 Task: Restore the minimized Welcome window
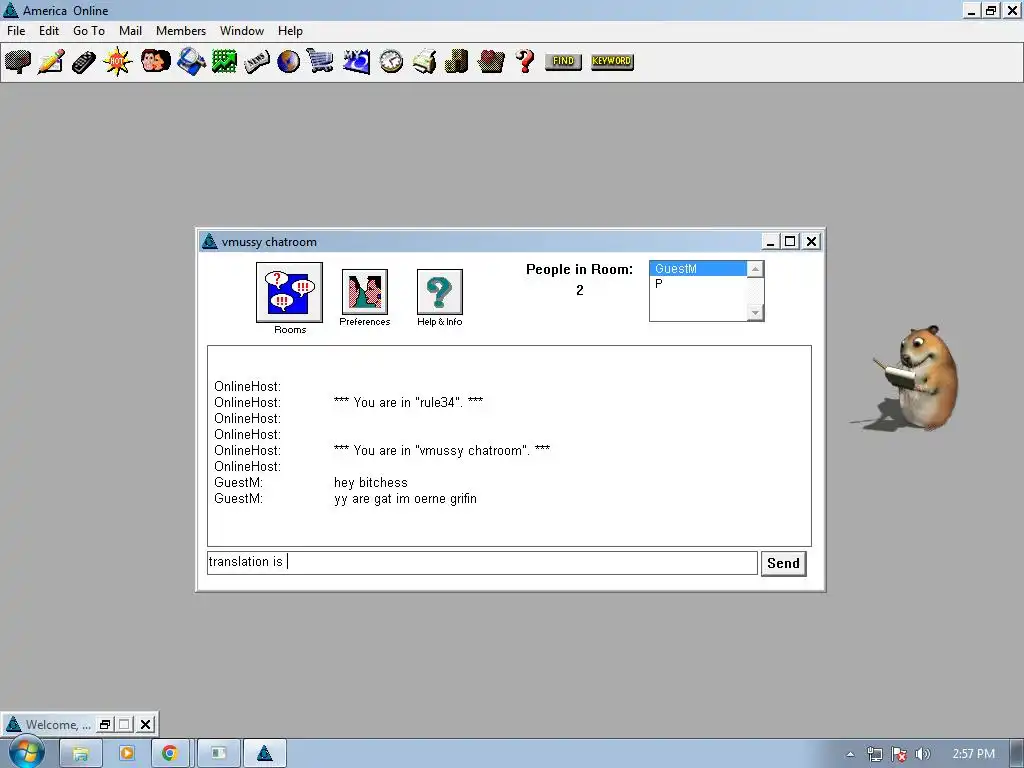click(x=104, y=724)
